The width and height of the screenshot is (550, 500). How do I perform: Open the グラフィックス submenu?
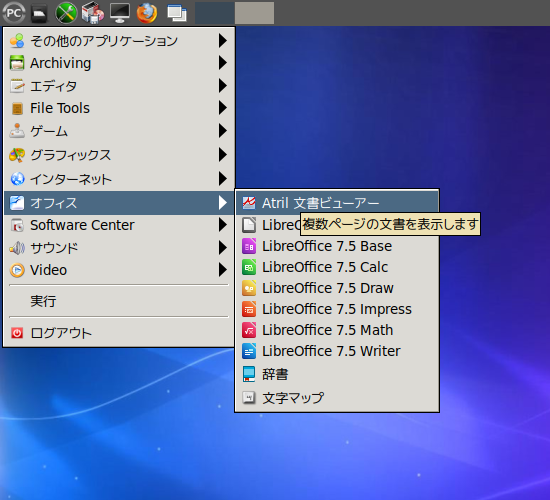[119, 155]
